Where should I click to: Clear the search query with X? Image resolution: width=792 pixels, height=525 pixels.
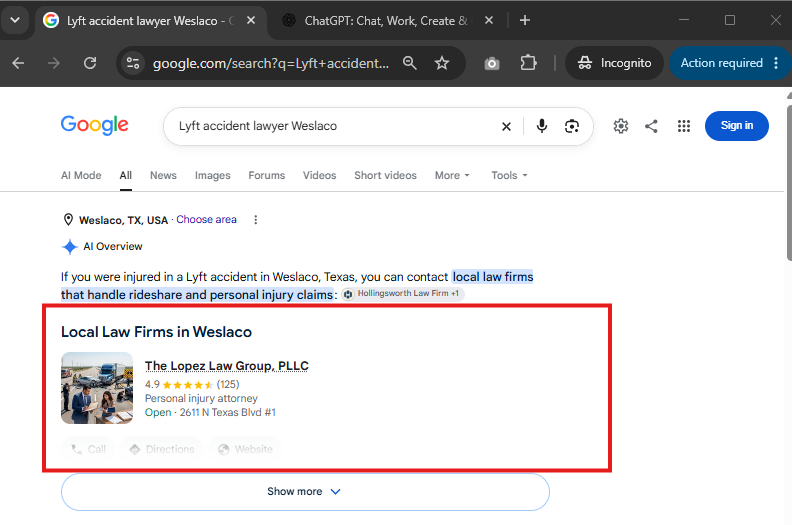506,126
